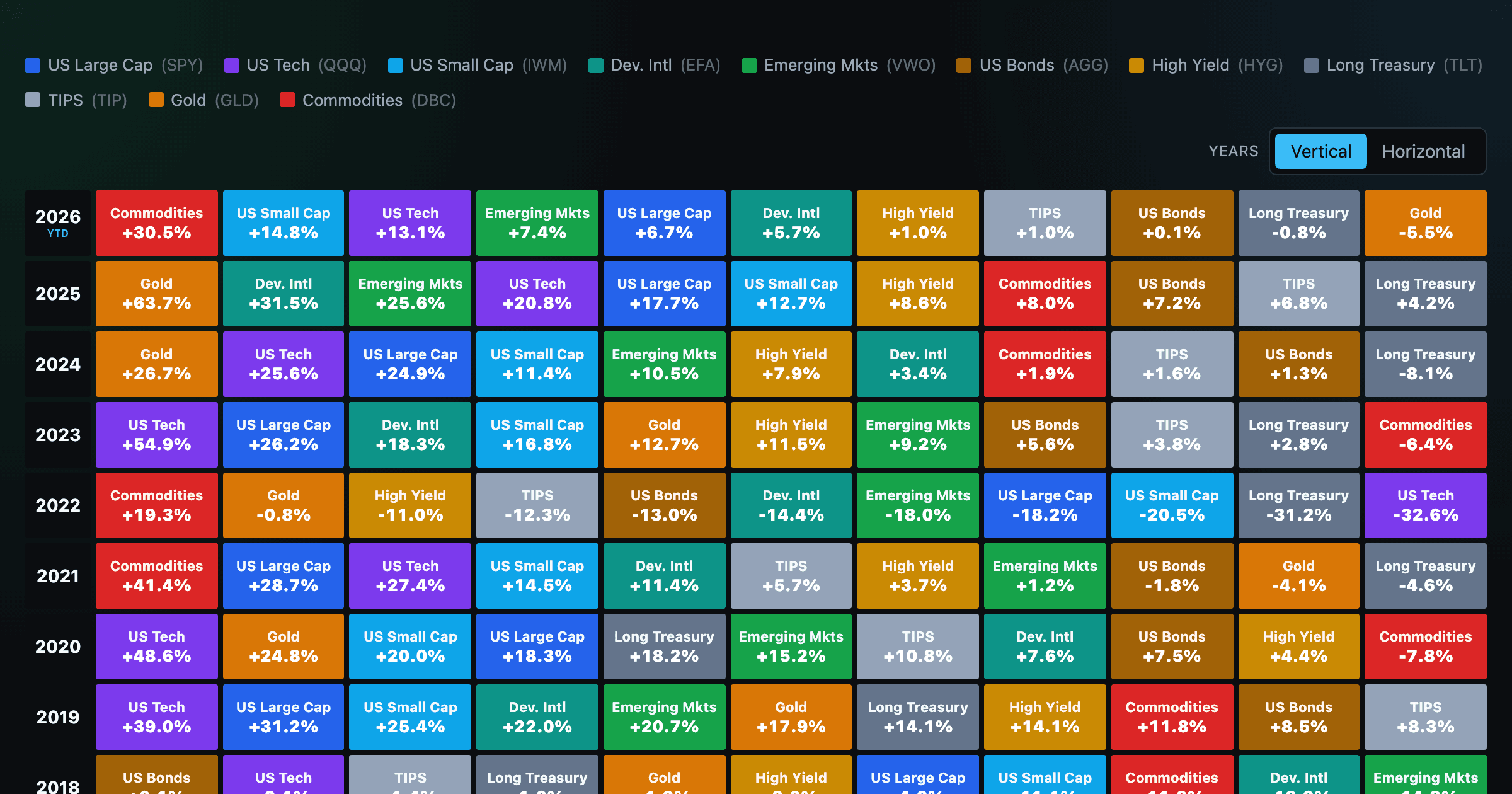Select the TIPS (TIP) legend label
This screenshot has width=1512, height=794.
point(88,100)
